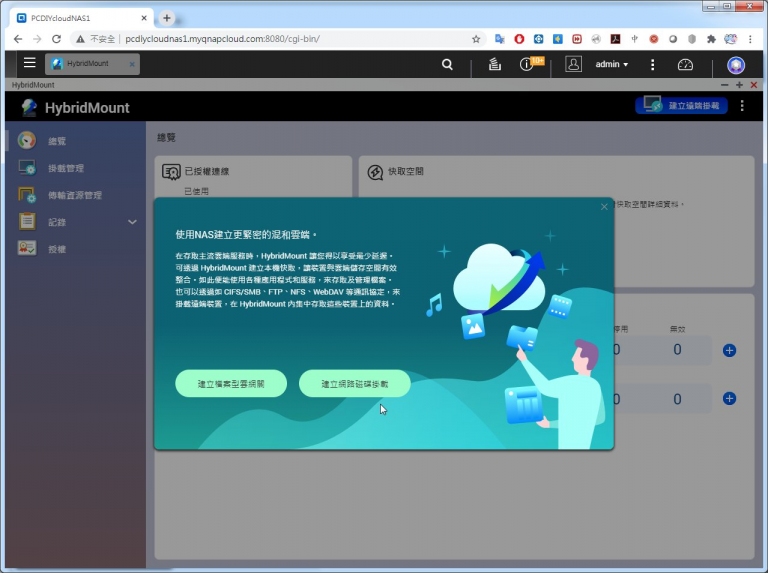Click the lower blue plus add button

[x=729, y=398]
